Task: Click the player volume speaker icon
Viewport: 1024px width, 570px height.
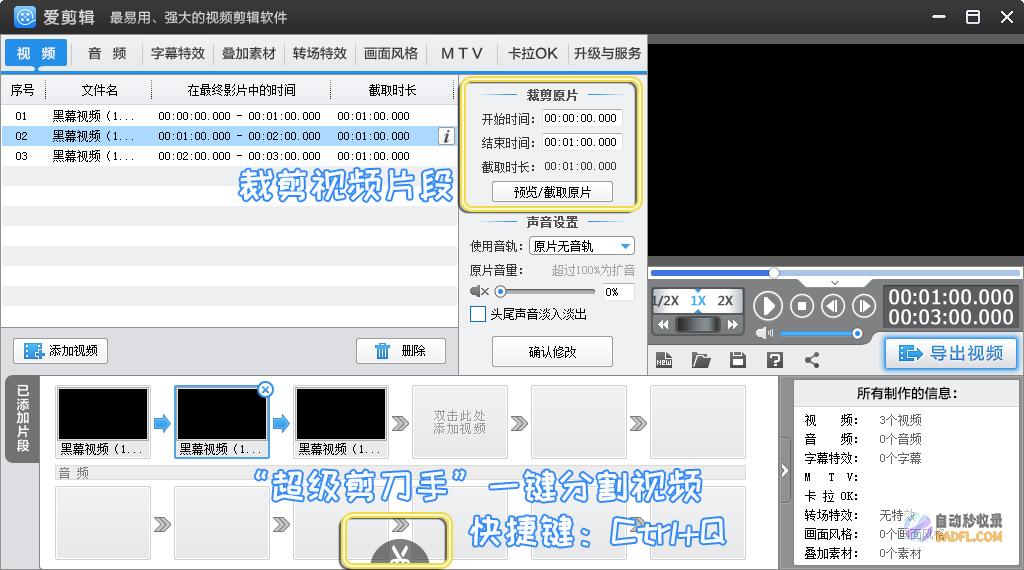Action: 763,333
